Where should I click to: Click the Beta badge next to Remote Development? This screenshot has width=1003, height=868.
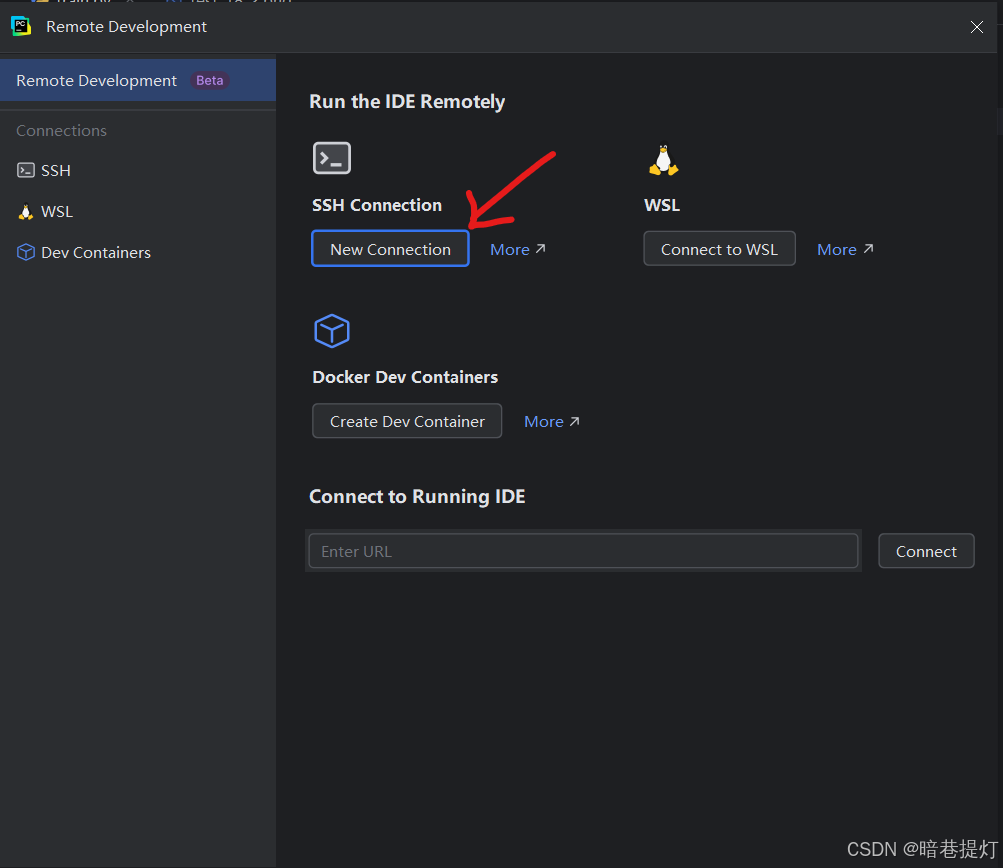click(x=209, y=80)
